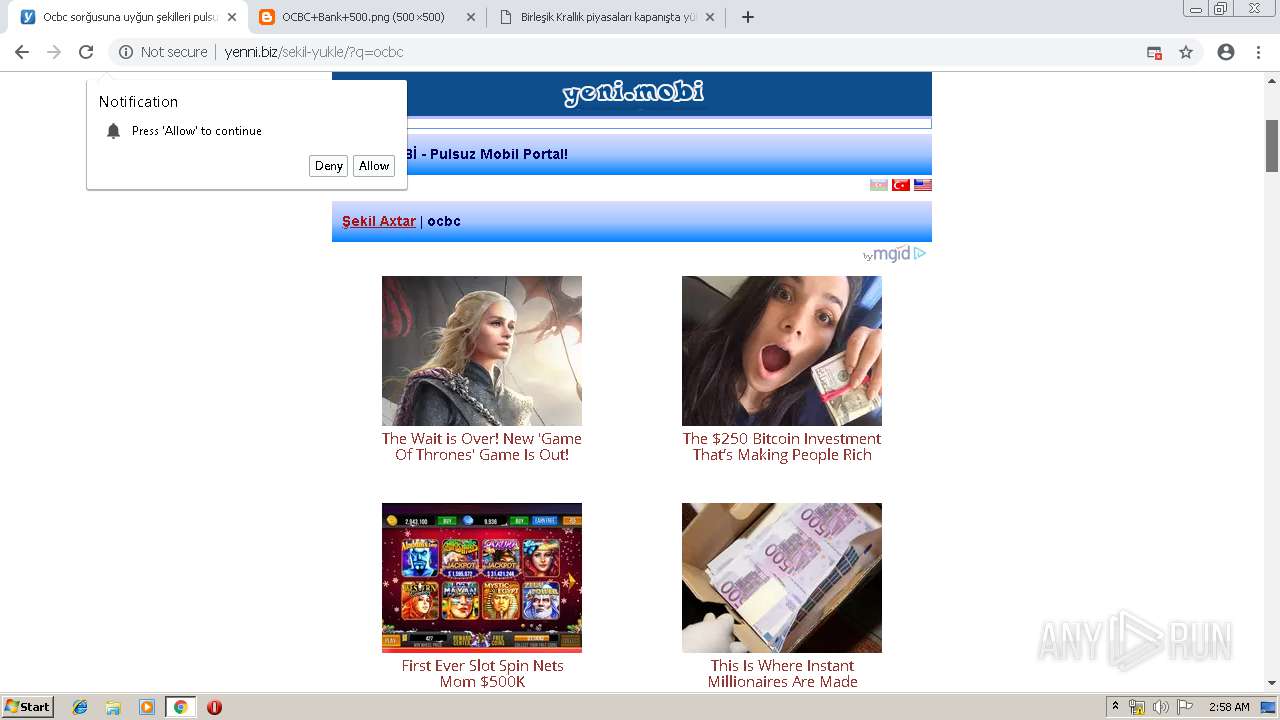1280x720 pixels.
Task: Click the scrollbar down arrow
Action: 1272,684
